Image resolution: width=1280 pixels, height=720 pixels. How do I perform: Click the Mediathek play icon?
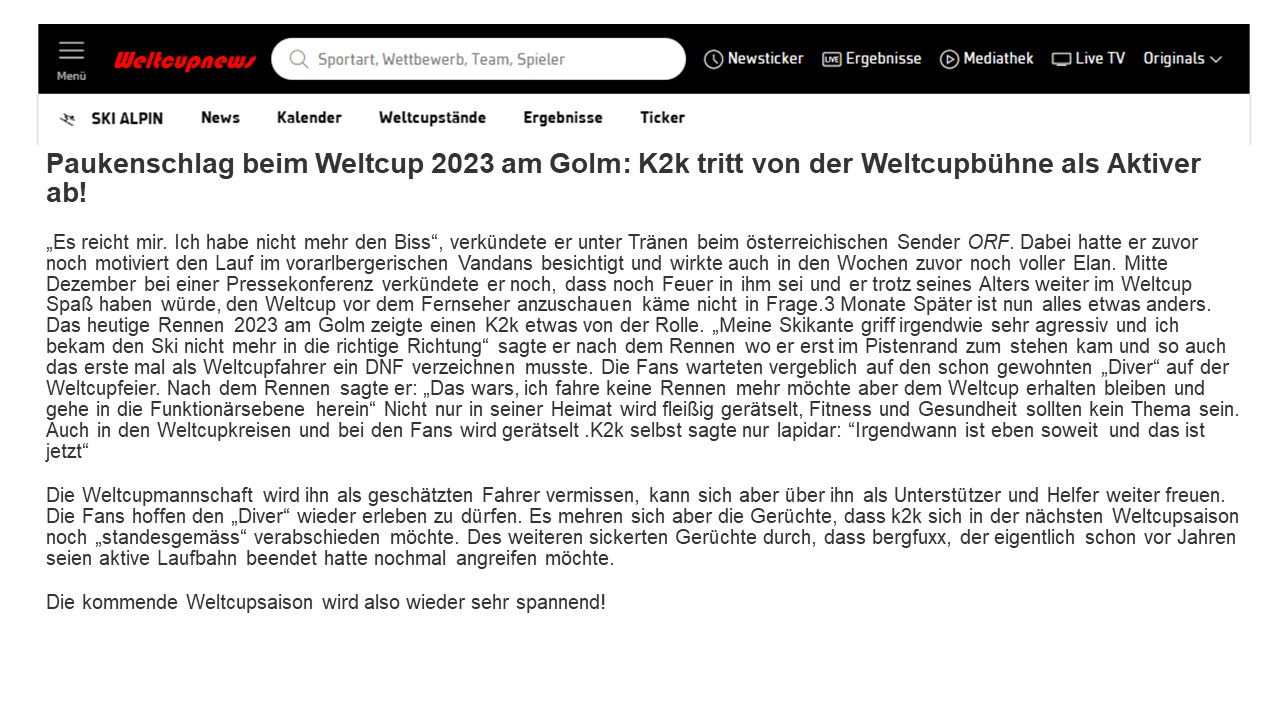point(949,59)
